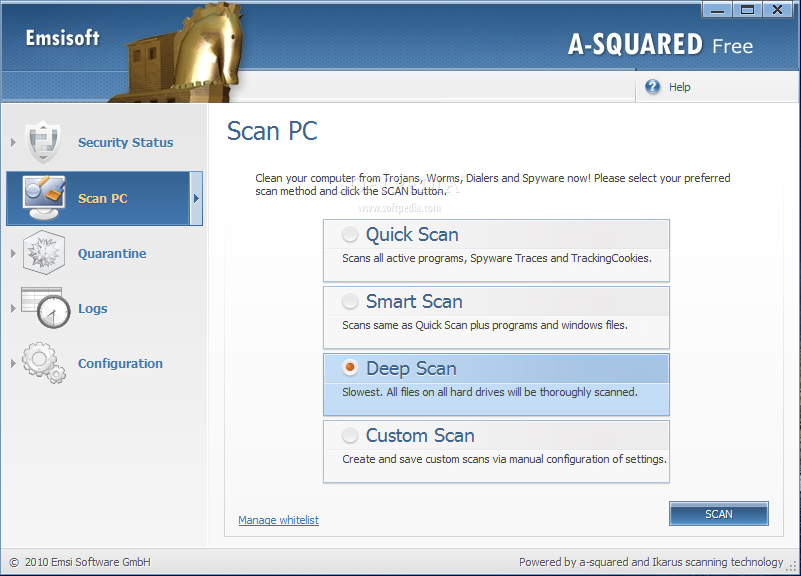801x576 pixels.
Task: Click the blue Help question mark icon
Action: [653, 87]
